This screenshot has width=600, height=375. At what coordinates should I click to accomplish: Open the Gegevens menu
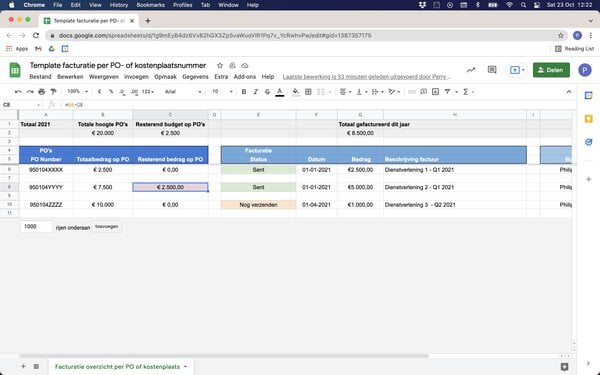195,77
